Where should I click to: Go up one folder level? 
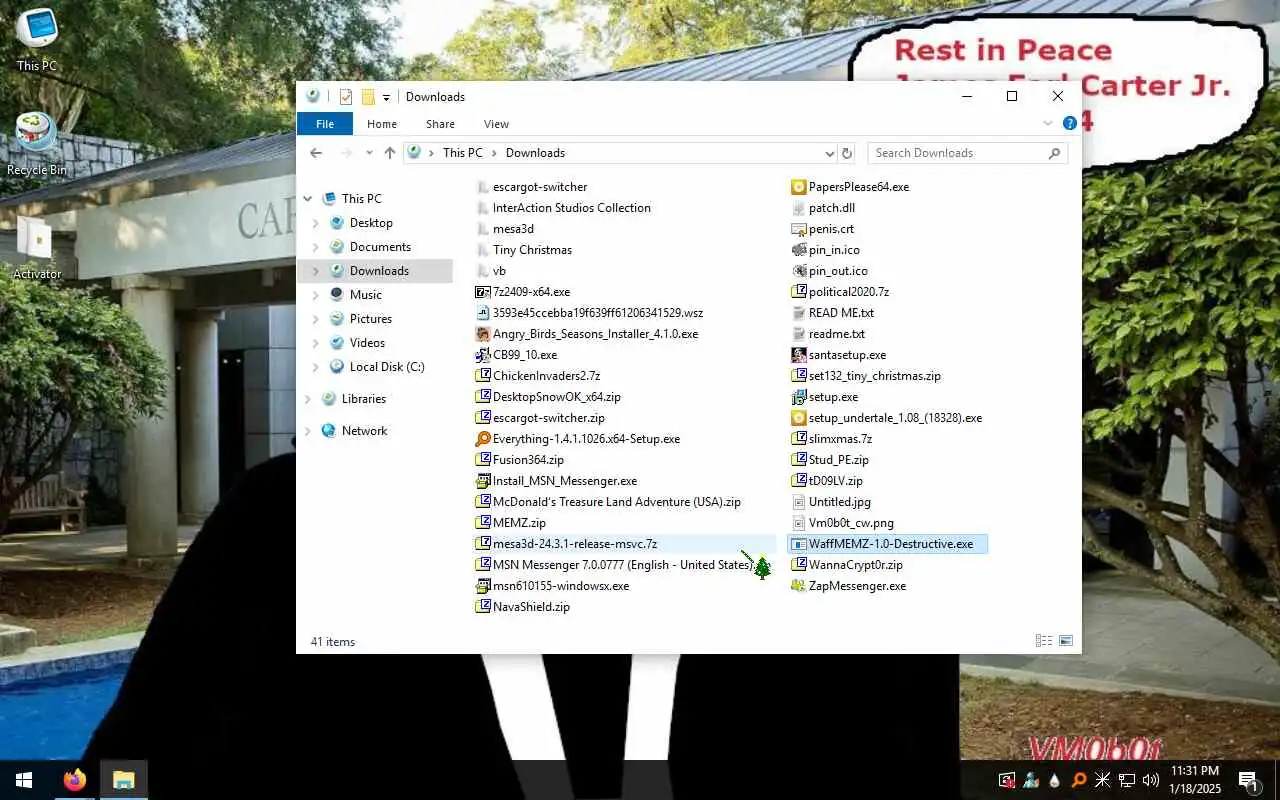pyautogui.click(x=390, y=153)
